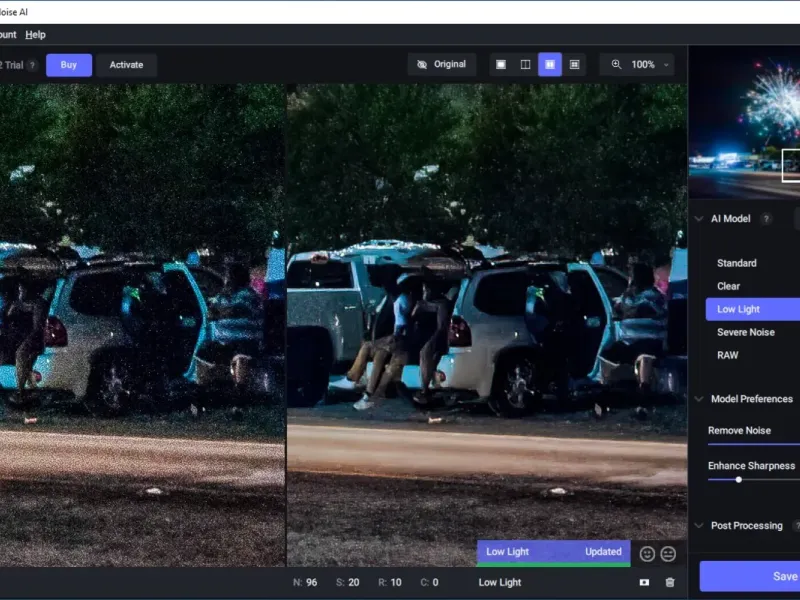Click the AI Model help icon
The image size is (800, 600).
click(765, 219)
